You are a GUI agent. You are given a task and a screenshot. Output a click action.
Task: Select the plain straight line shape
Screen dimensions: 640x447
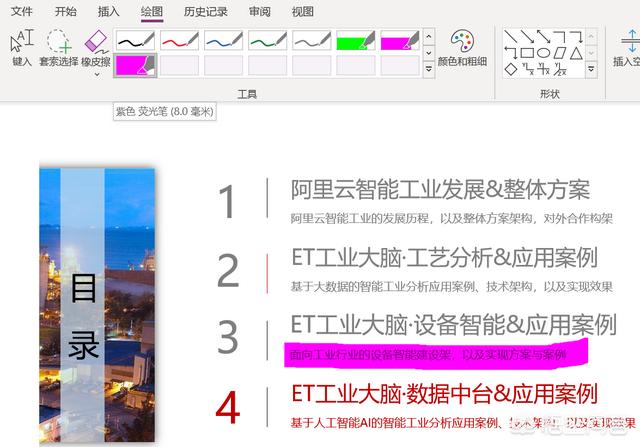pyautogui.click(x=510, y=36)
